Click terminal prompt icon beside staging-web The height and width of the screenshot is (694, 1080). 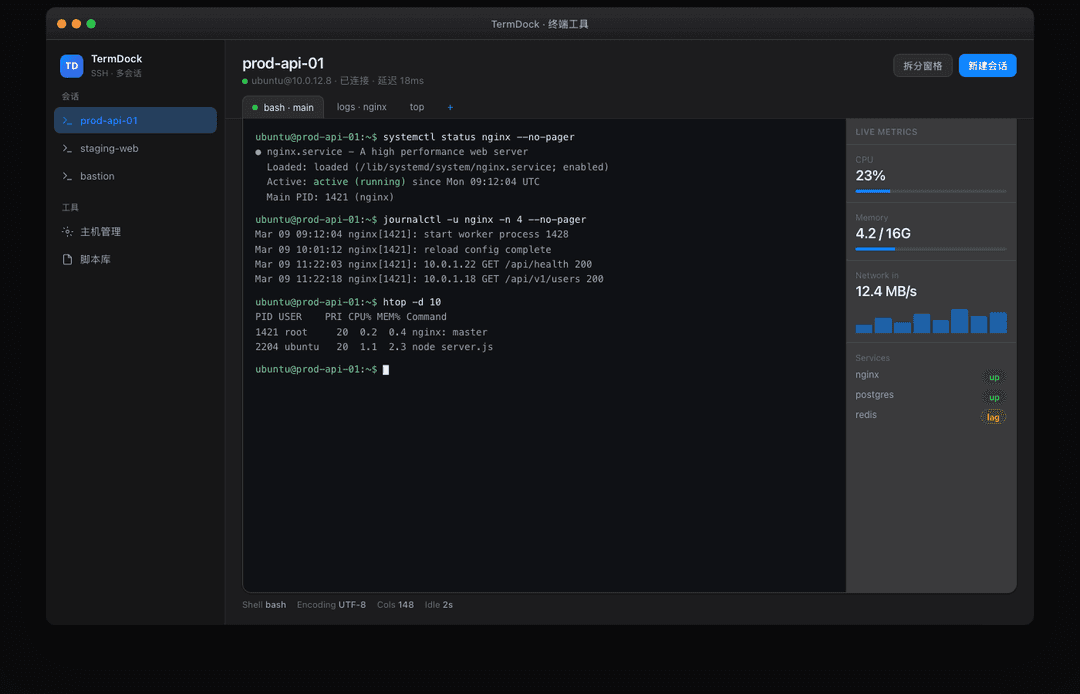pos(68,149)
